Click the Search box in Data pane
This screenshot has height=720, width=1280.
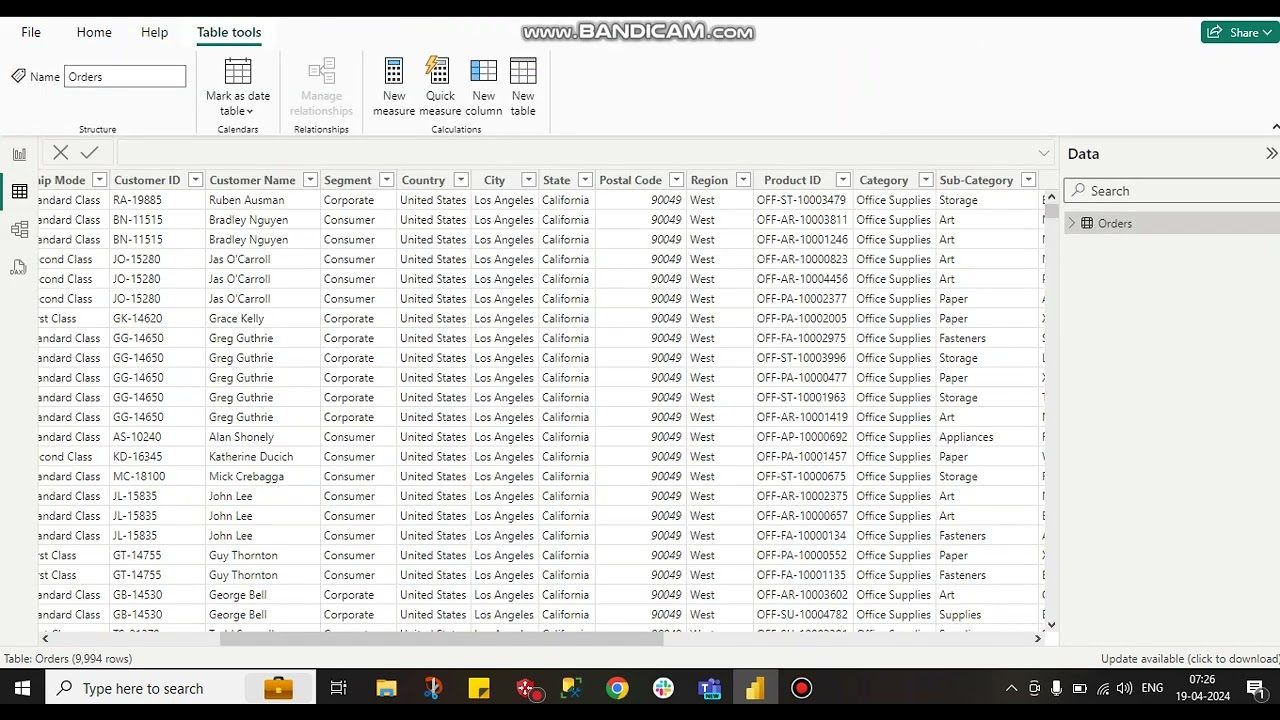tap(1172, 190)
